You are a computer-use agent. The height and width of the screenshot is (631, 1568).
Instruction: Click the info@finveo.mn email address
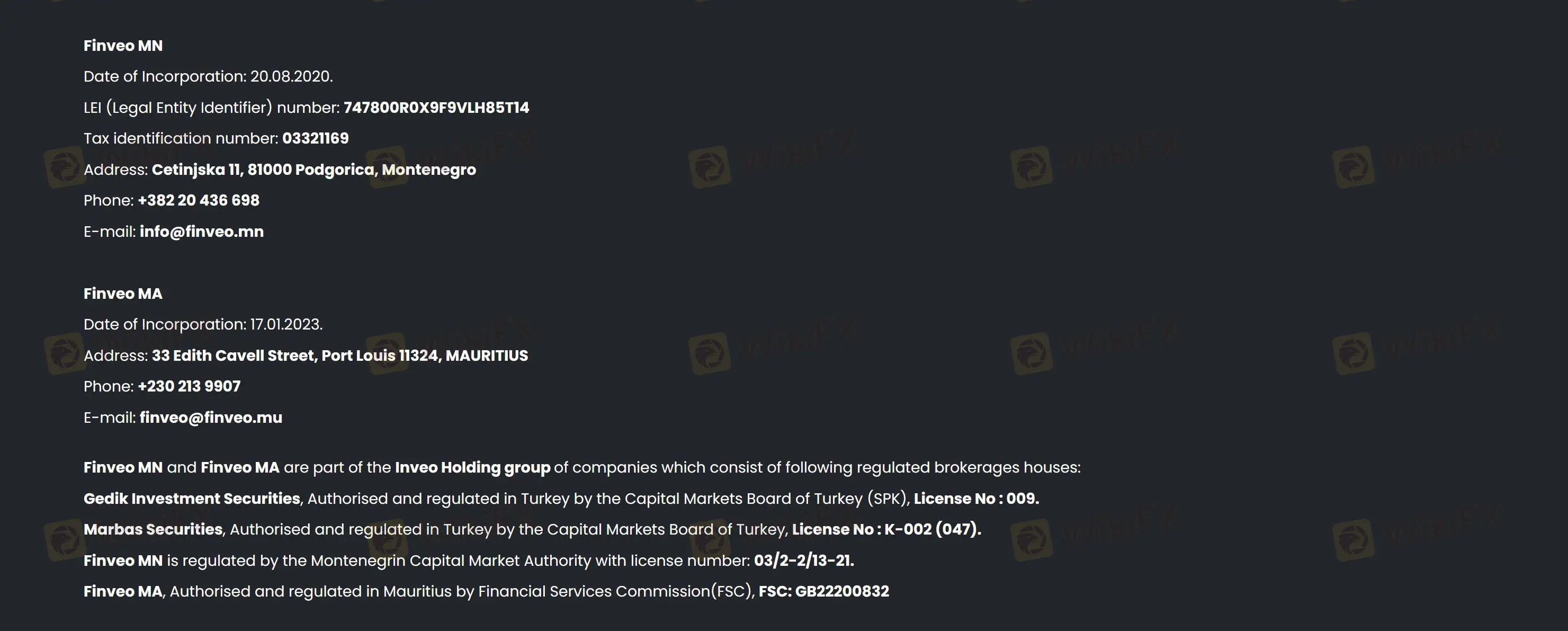pos(201,232)
